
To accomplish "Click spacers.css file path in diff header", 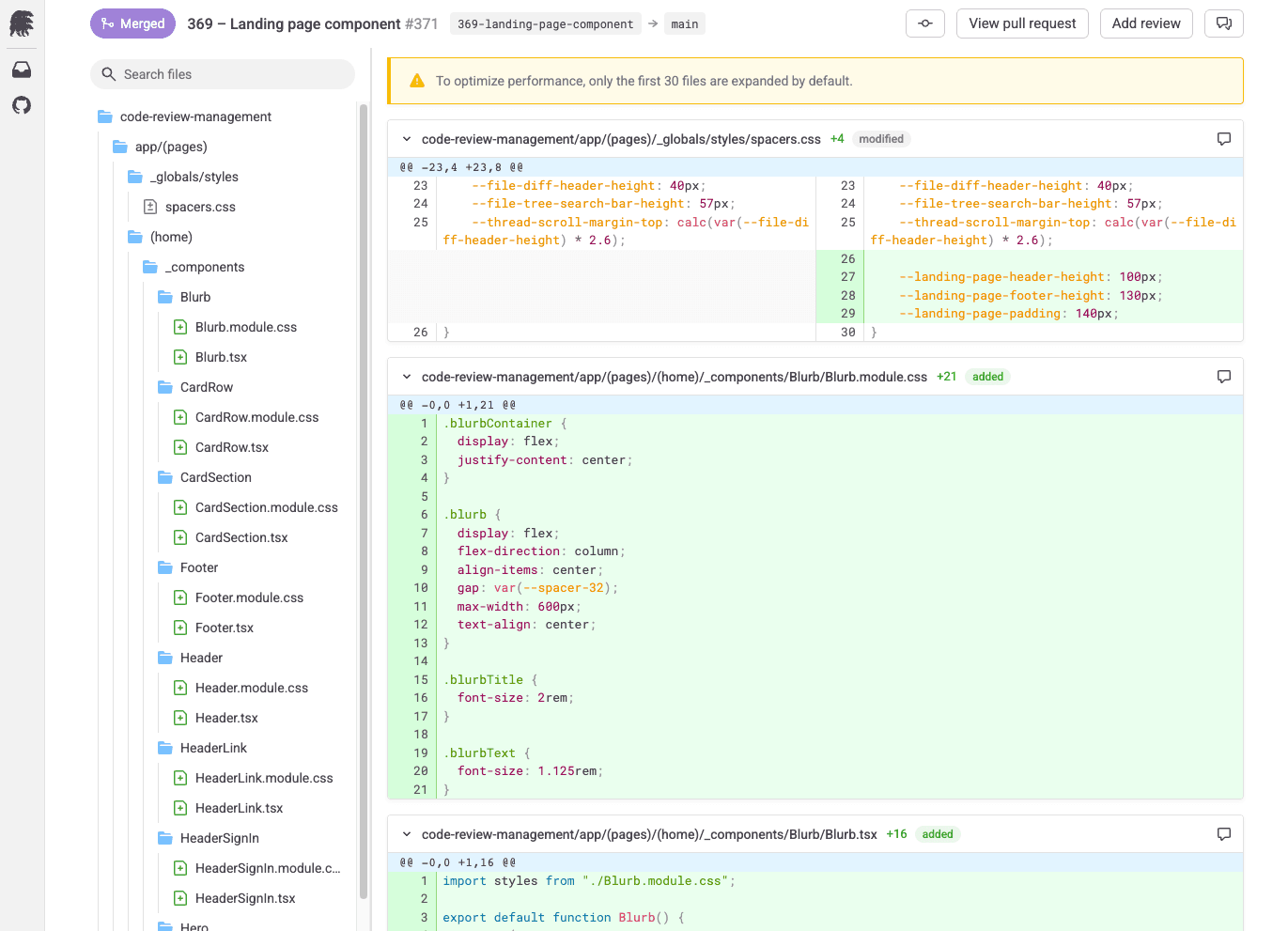I will pos(621,139).
